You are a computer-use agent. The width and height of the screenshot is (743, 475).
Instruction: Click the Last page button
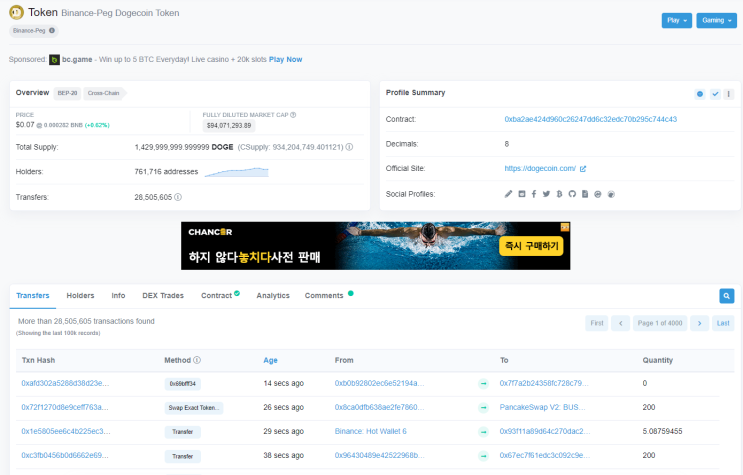[723, 323]
